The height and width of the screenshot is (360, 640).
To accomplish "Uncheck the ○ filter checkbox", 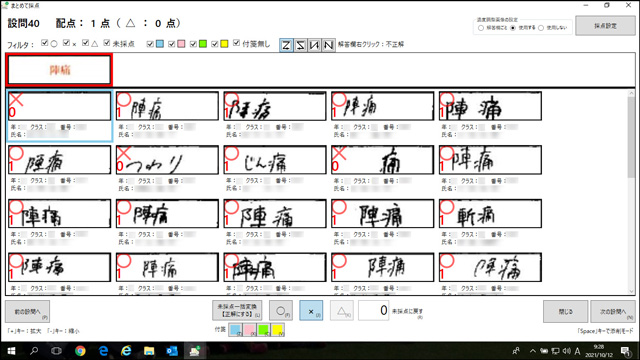I will [45, 43].
